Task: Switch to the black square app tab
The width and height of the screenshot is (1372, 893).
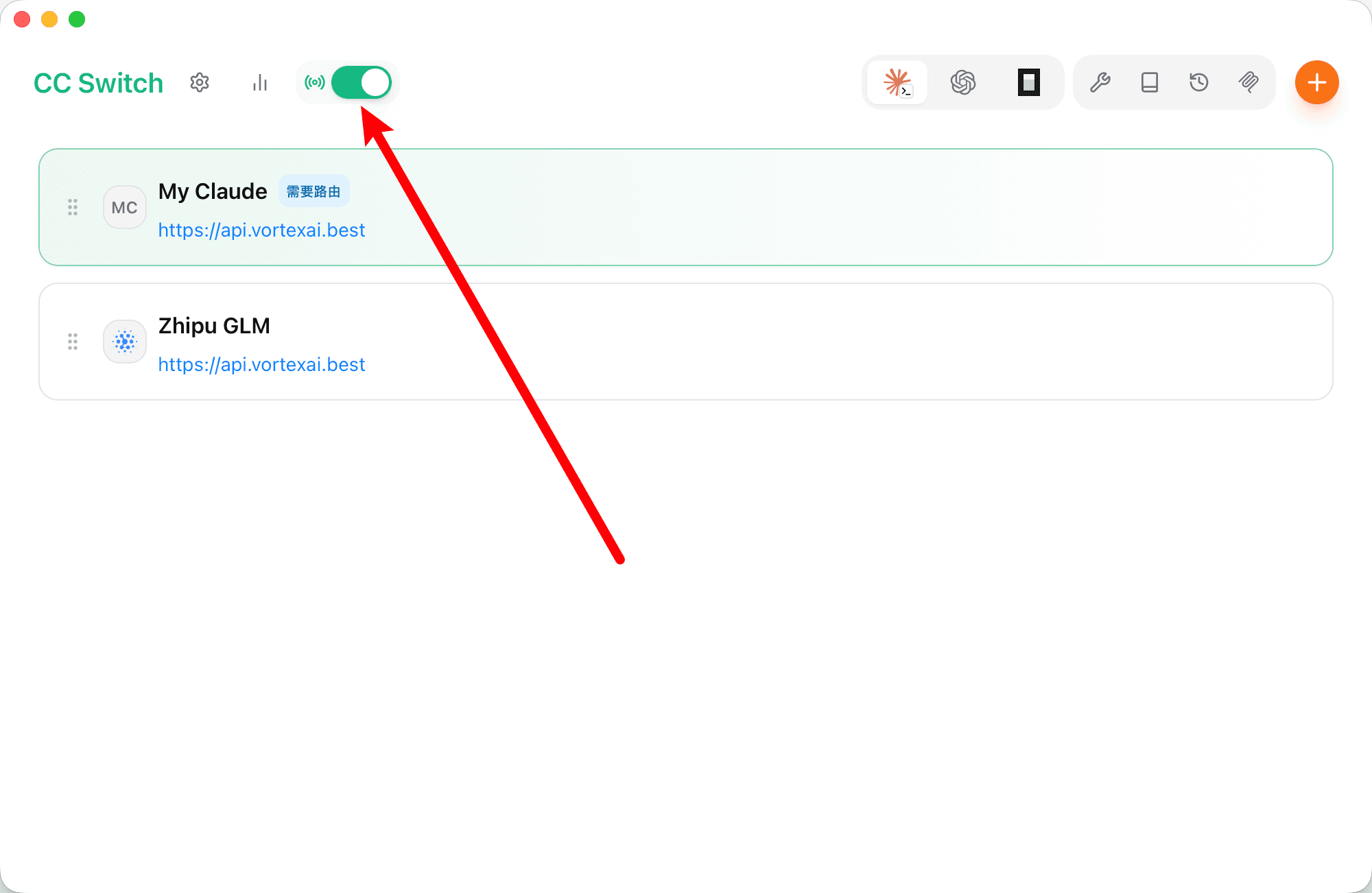Action: pyautogui.click(x=1028, y=82)
